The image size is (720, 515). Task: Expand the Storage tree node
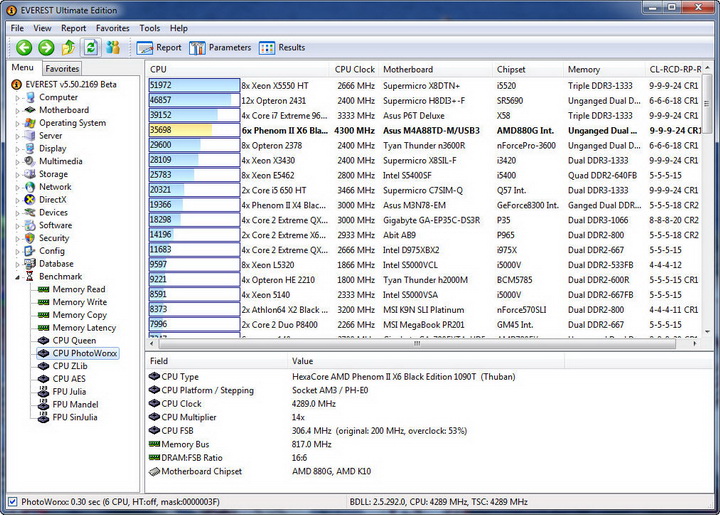tap(17, 175)
